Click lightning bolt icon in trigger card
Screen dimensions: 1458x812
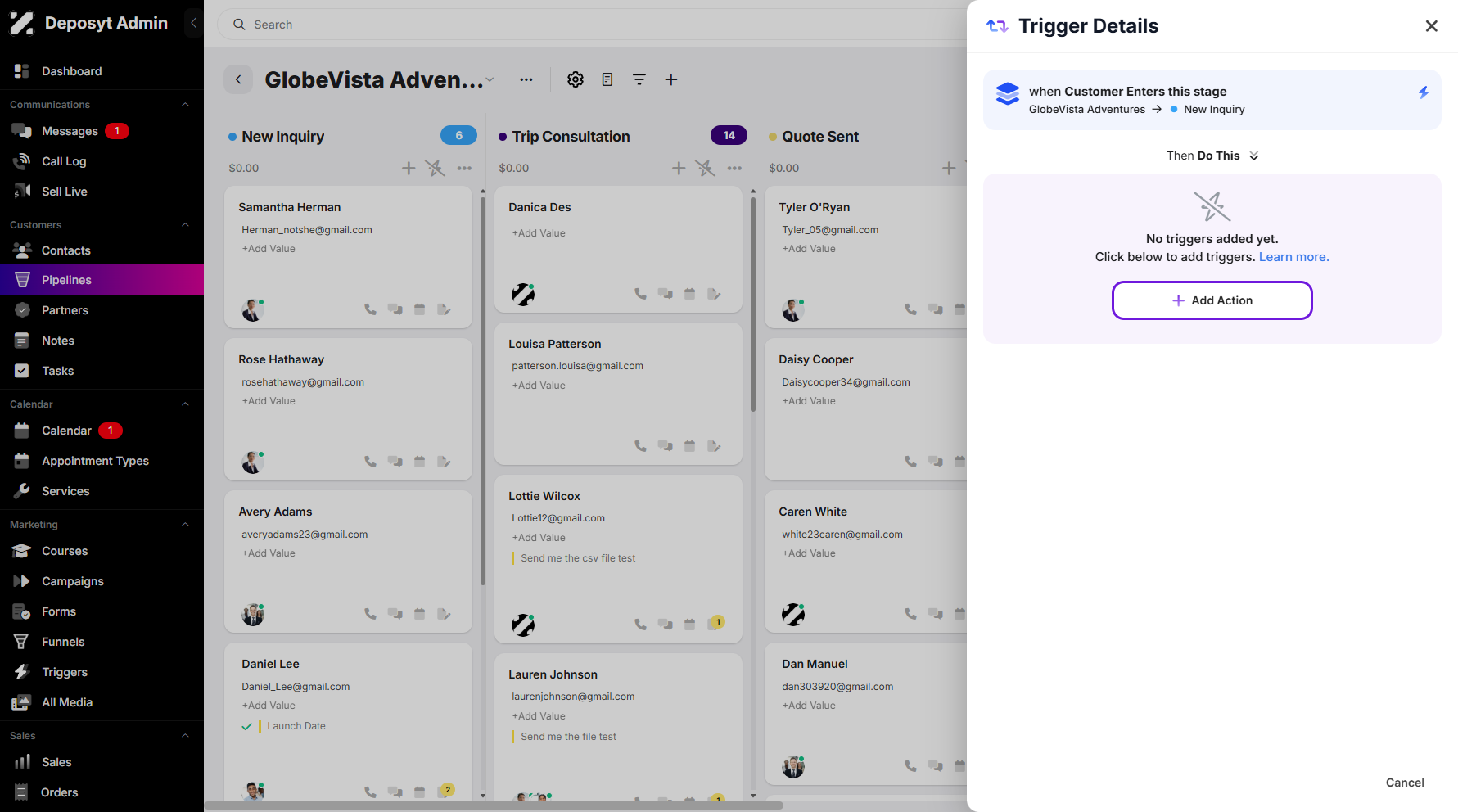click(1424, 92)
